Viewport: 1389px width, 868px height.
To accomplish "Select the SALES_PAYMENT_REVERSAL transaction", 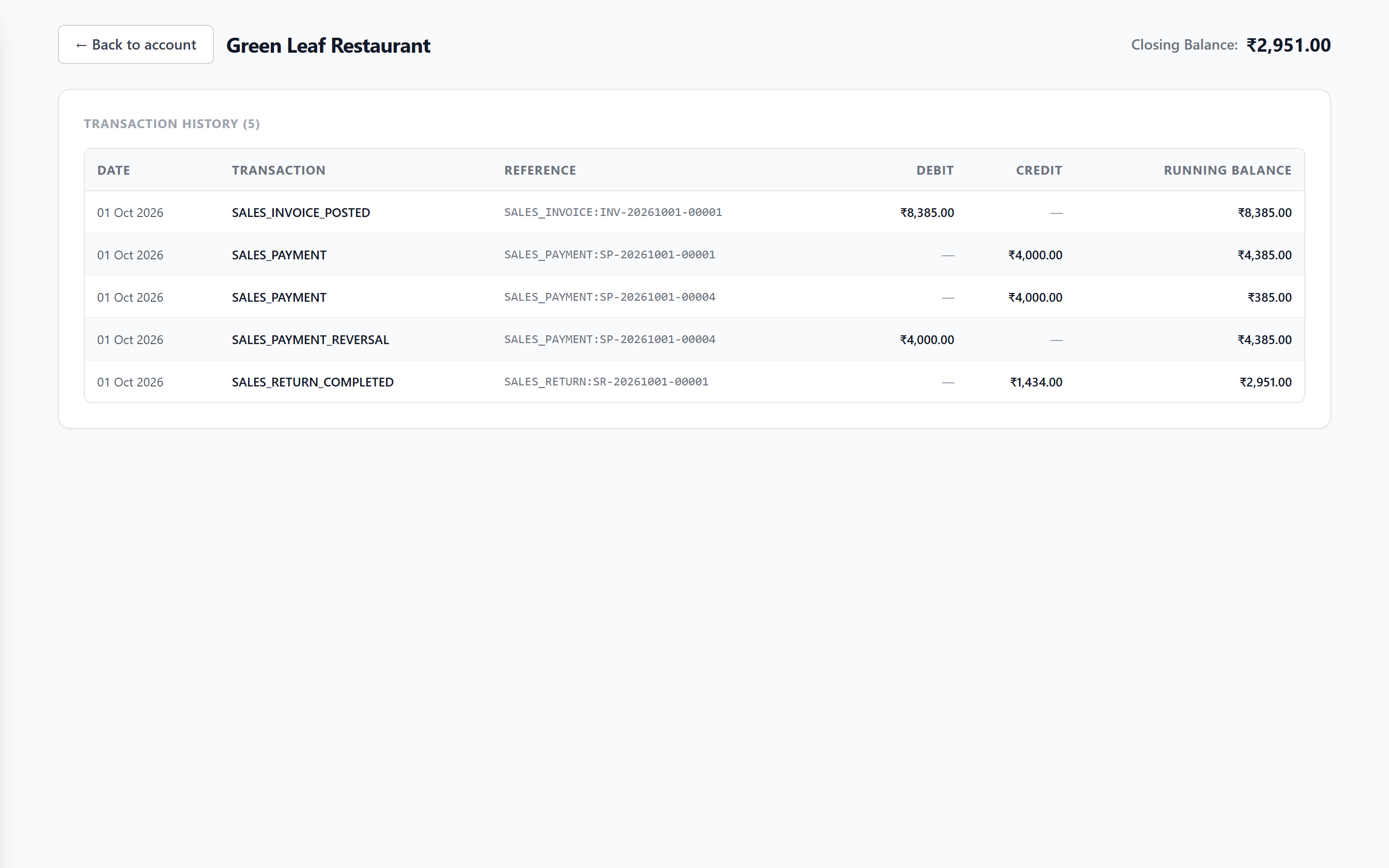I will point(311,340).
